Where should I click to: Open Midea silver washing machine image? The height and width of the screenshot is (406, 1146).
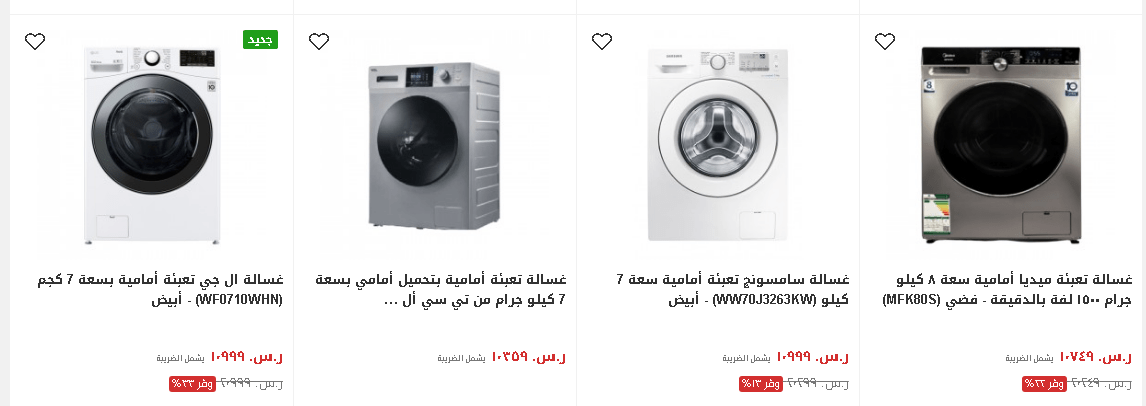pyautogui.click(x=1001, y=145)
